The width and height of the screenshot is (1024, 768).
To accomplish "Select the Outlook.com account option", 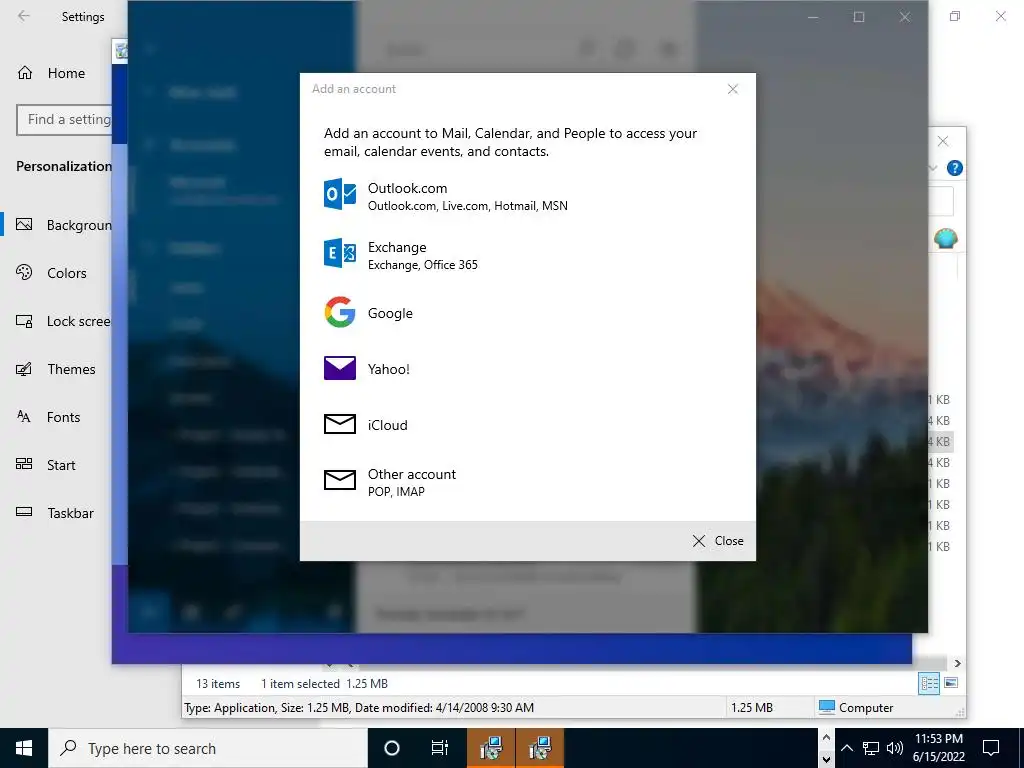I will [x=528, y=196].
